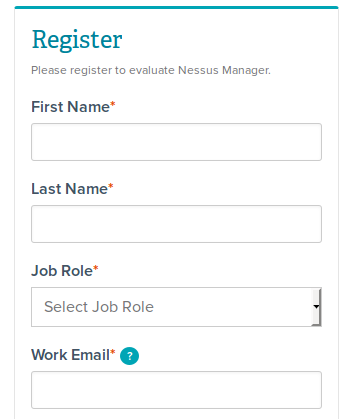The height and width of the screenshot is (419, 360).
Task: Click the Job Role dropdown arrow
Action: coord(316,307)
